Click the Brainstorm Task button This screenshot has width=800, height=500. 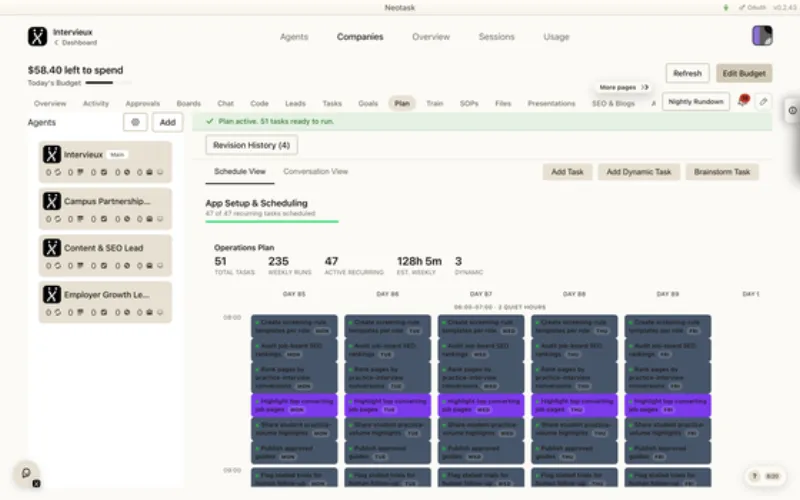tap(722, 172)
